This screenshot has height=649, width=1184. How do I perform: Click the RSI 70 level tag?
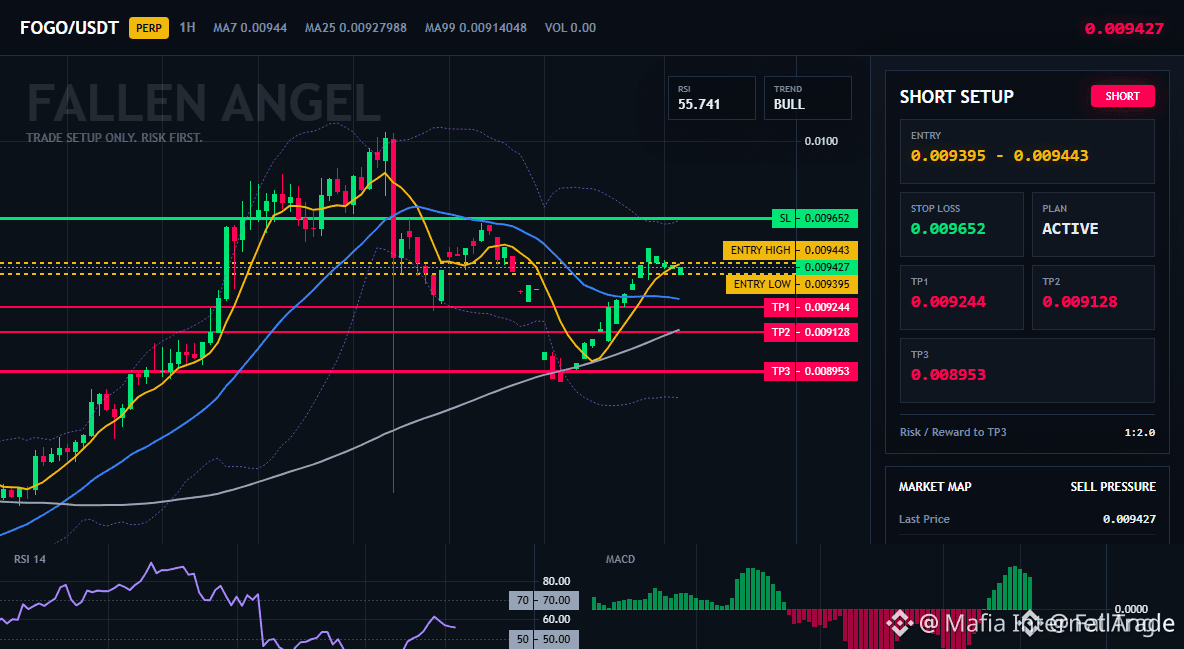click(x=544, y=601)
